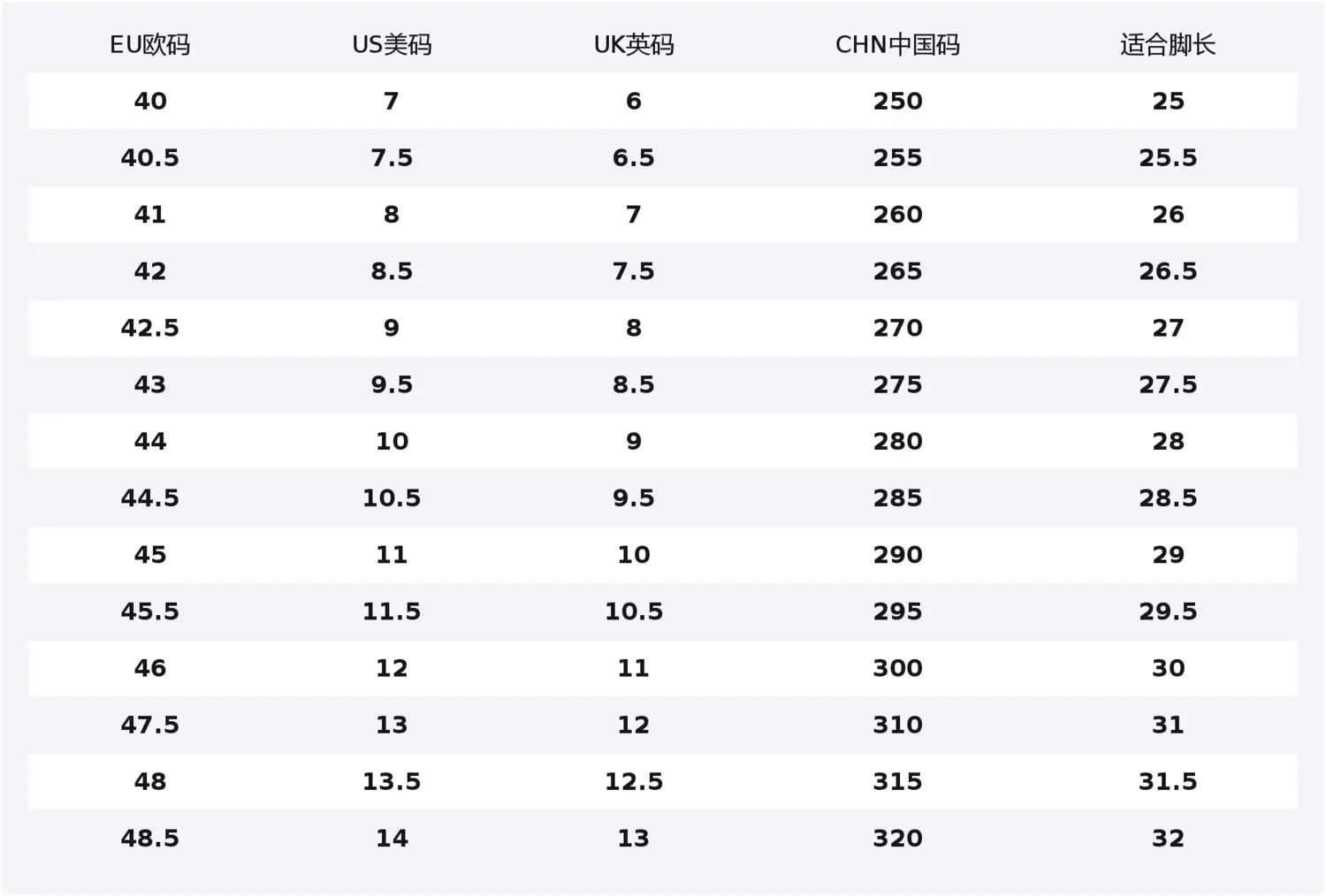Select EU size 48.5 cell
1326x896 pixels.
[x=150, y=838]
